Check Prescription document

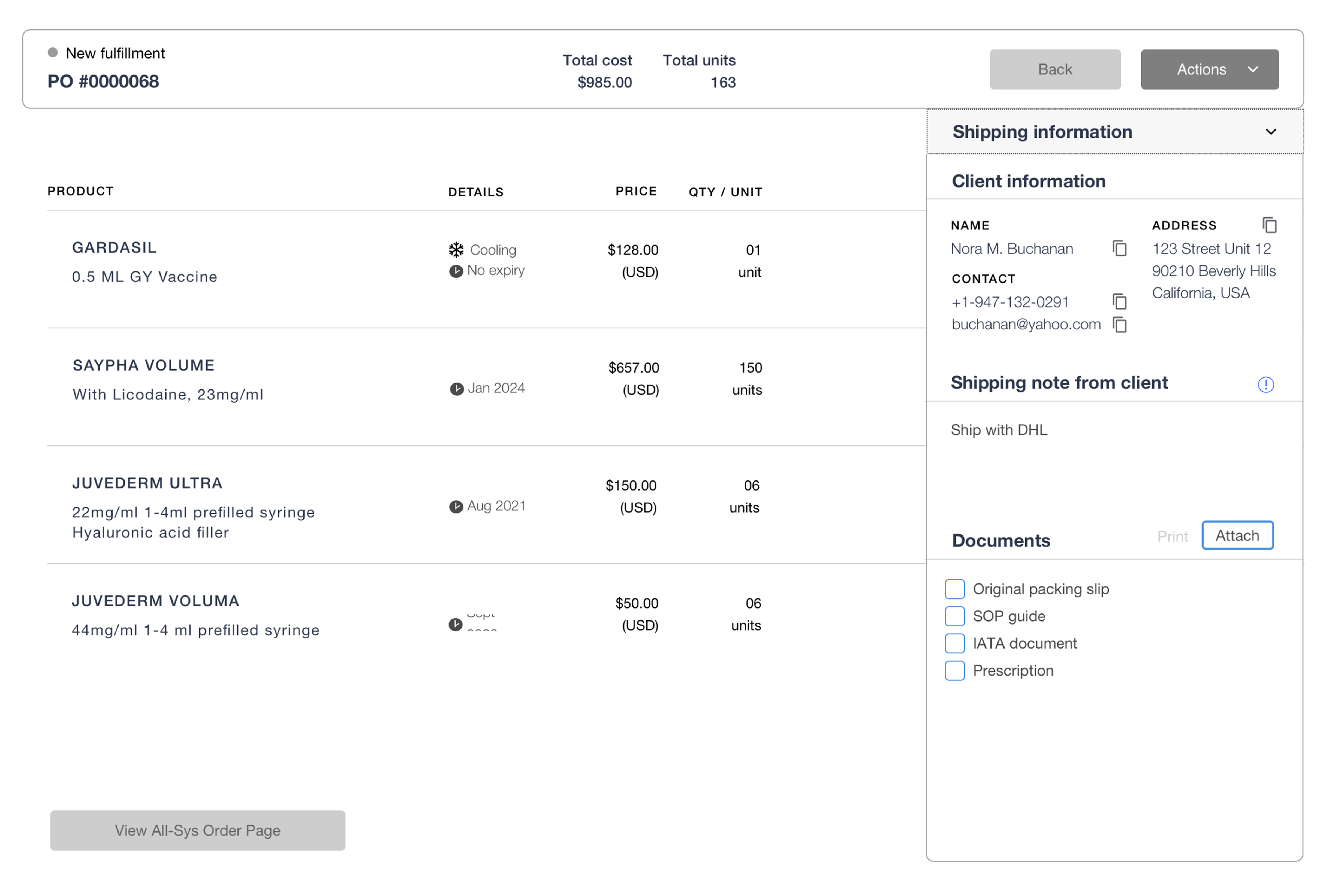click(954, 671)
